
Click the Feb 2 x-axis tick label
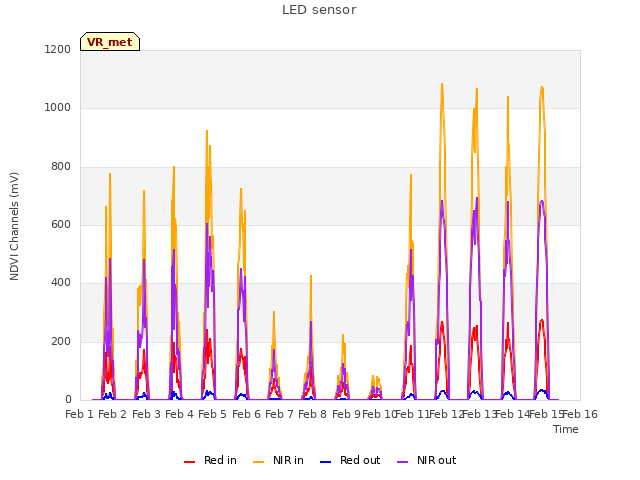tap(113, 414)
